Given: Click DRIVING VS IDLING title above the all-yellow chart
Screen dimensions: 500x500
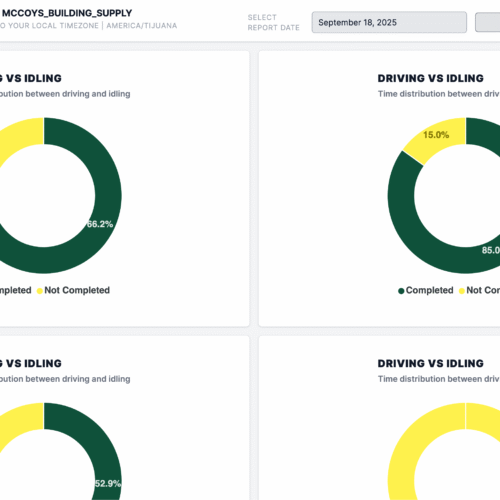Looking at the screenshot, I should 431,363.
